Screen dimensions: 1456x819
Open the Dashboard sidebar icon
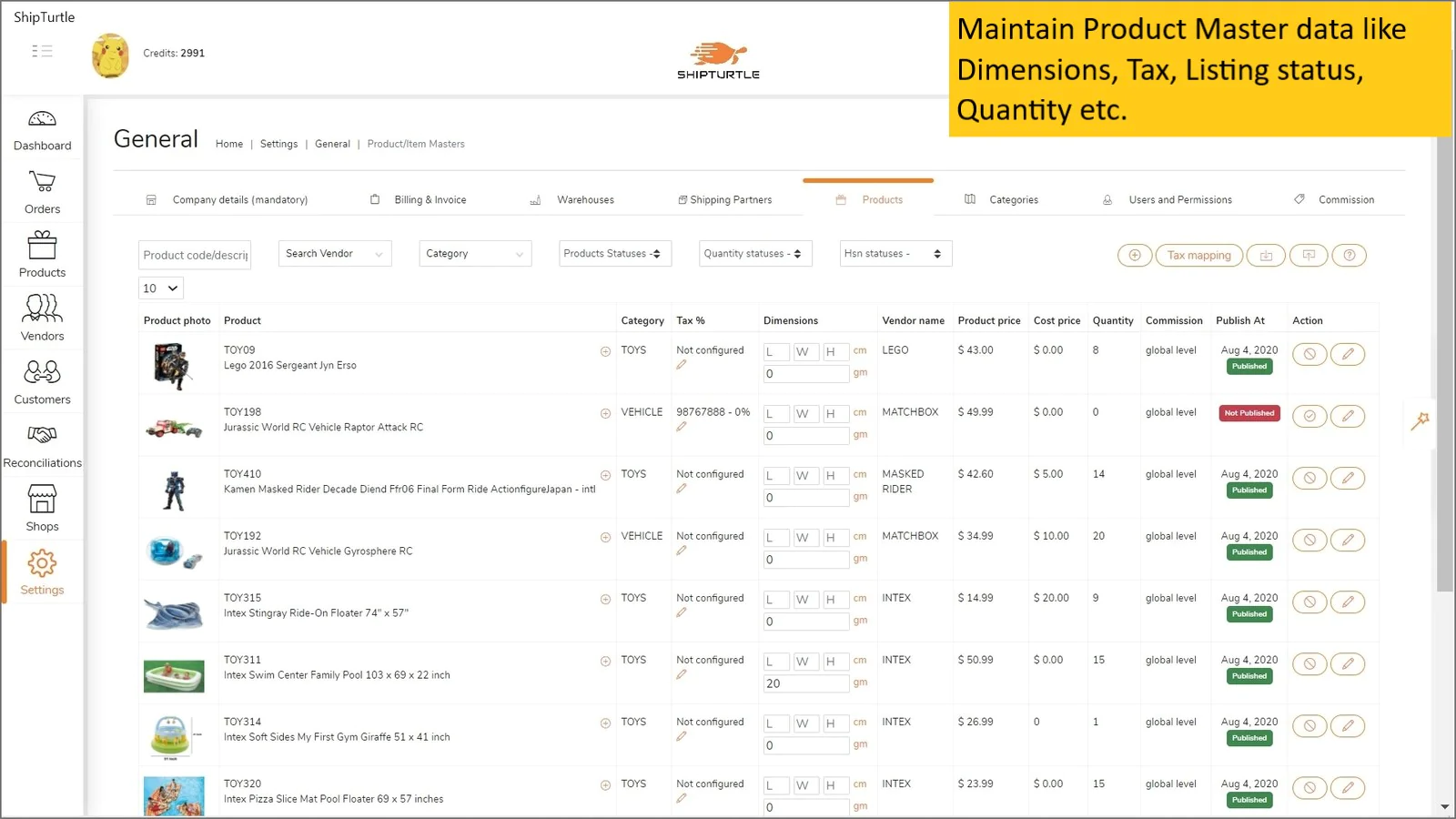pos(42,130)
